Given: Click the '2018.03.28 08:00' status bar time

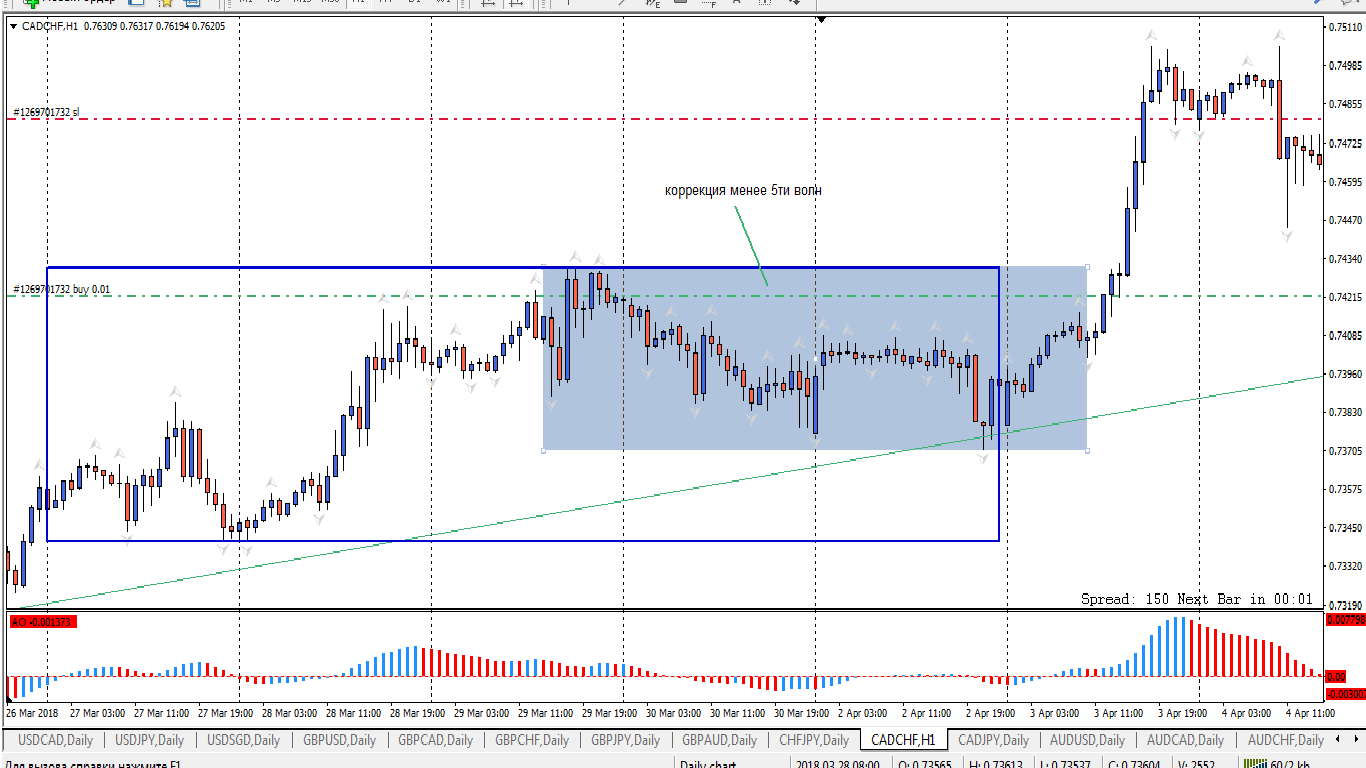Looking at the screenshot, I should pos(839,765).
